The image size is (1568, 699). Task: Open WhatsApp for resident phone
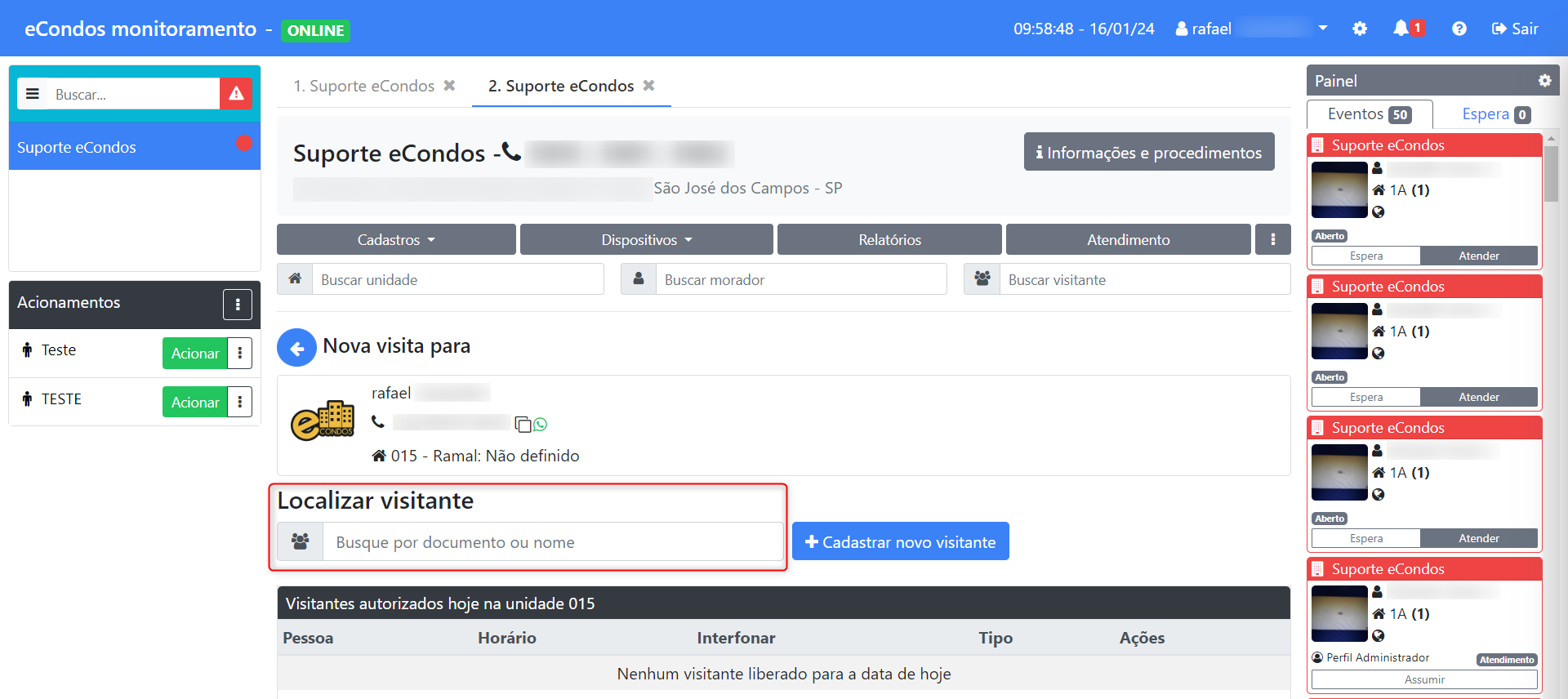[540, 424]
